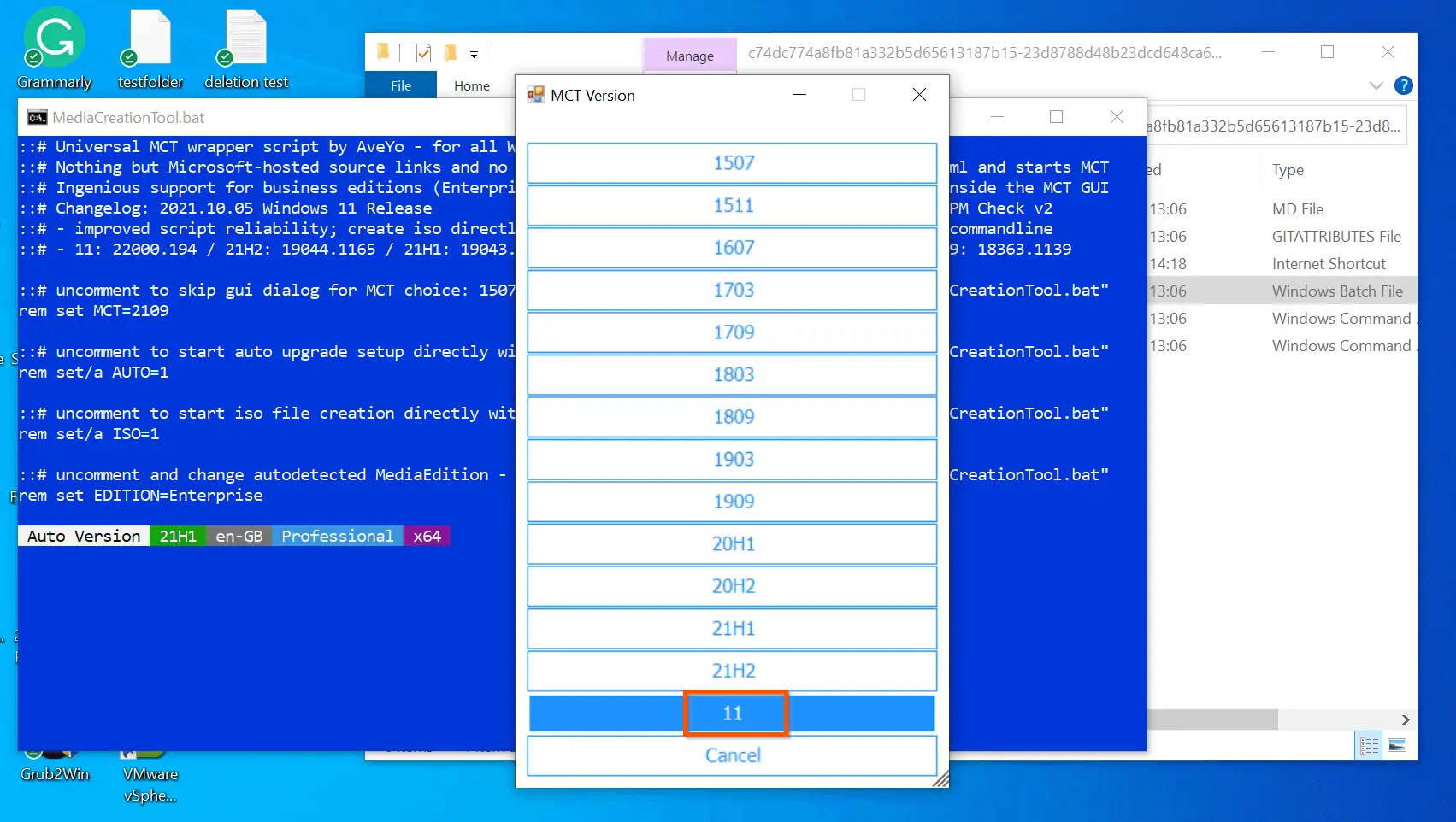Select the Windows Batch File row
Screen dimensions: 1456x822
click(x=1282, y=291)
